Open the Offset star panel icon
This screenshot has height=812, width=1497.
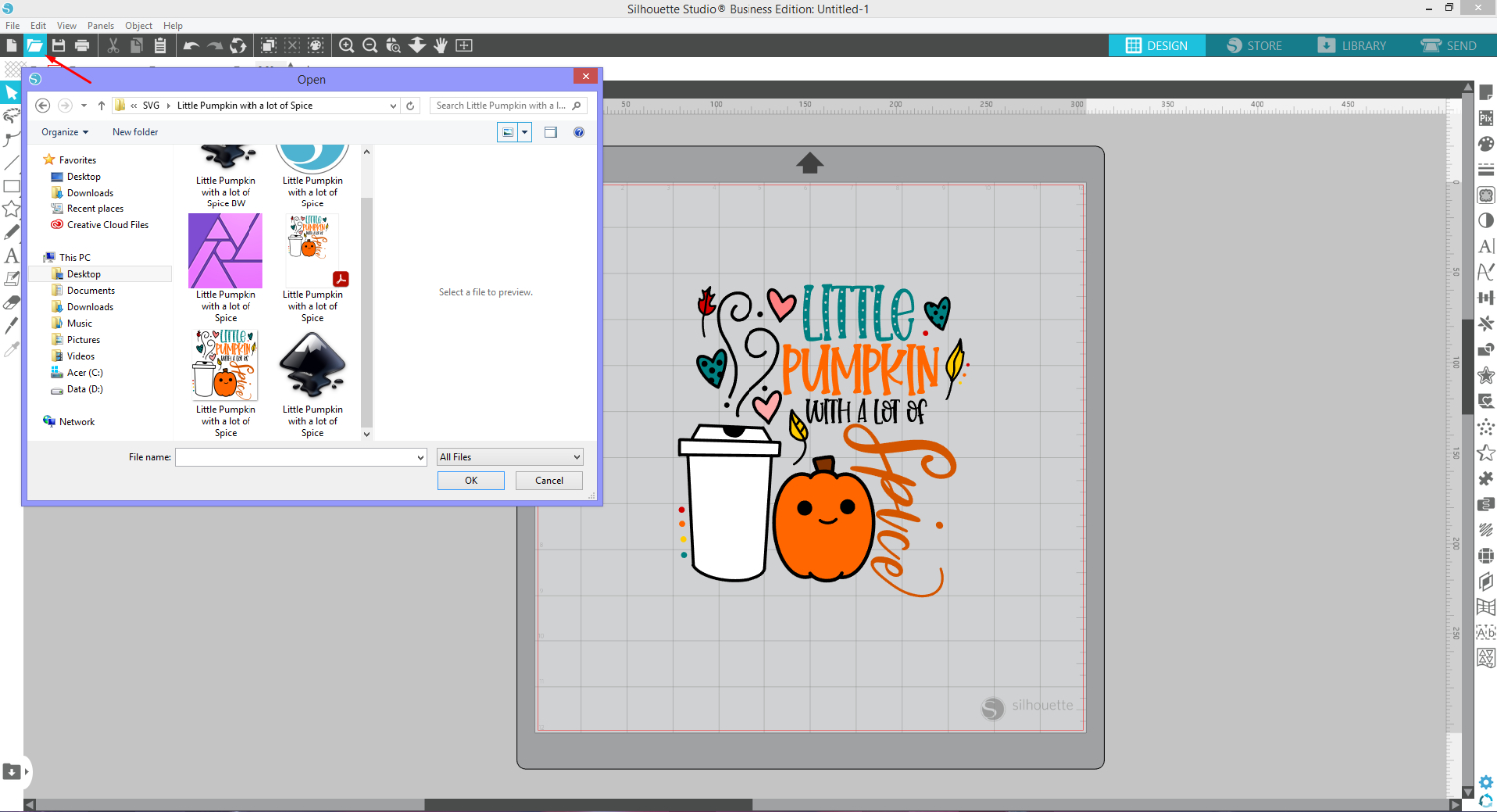pos(1486,375)
